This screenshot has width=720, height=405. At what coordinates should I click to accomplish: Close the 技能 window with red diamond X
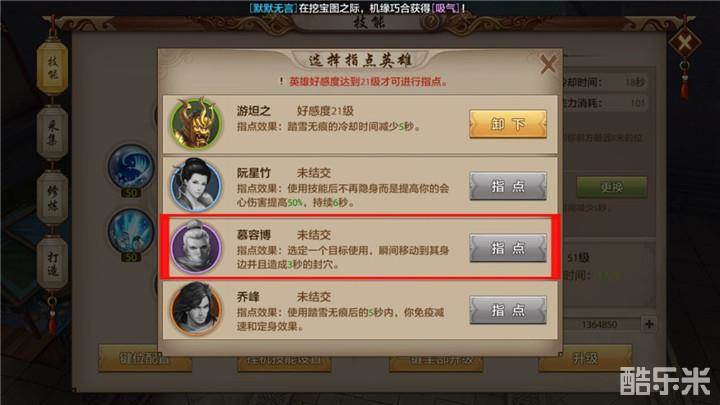click(684, 44)
